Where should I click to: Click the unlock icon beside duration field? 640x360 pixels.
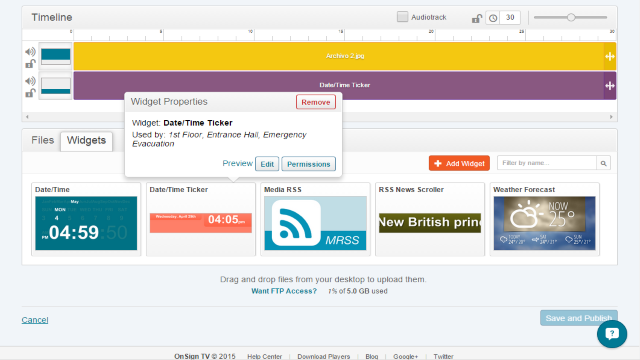pos(477,18)
